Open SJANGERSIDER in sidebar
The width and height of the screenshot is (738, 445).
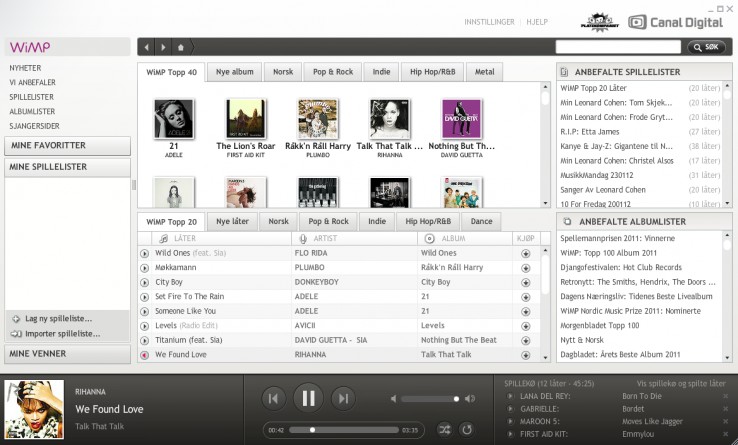point(34,126)
